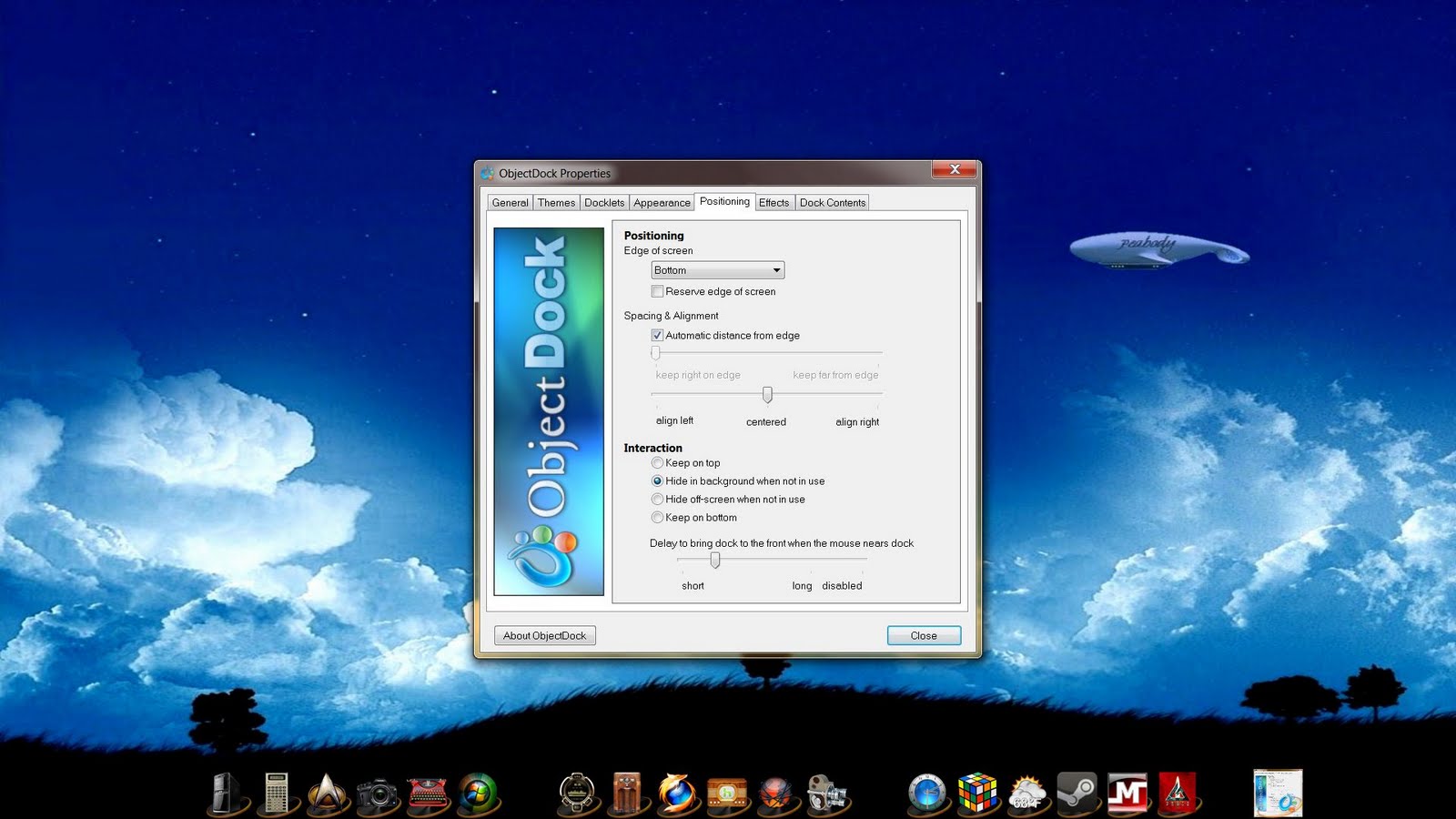
Task: Switch to the Themes tab
Action: click(556, 203)
